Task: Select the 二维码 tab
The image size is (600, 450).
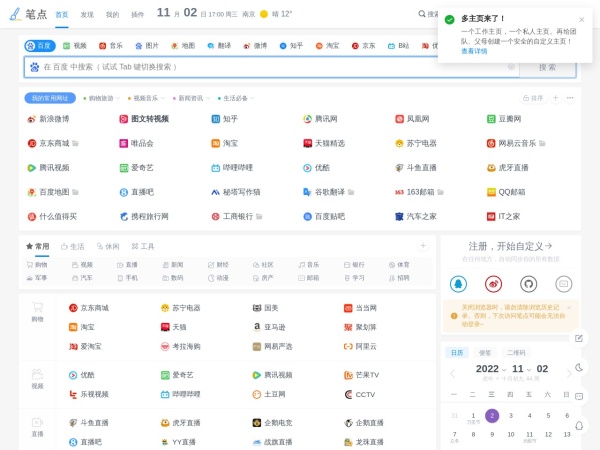Action: coord(516,353)
